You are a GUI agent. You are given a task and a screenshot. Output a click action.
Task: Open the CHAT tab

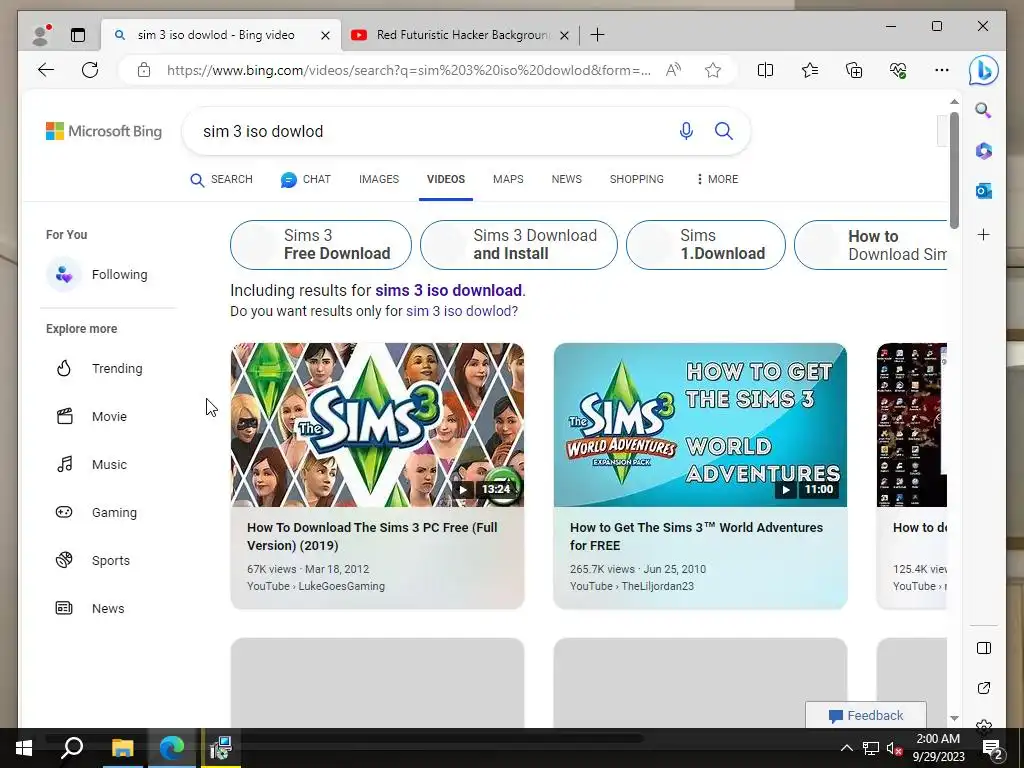(x=306, y=180)
